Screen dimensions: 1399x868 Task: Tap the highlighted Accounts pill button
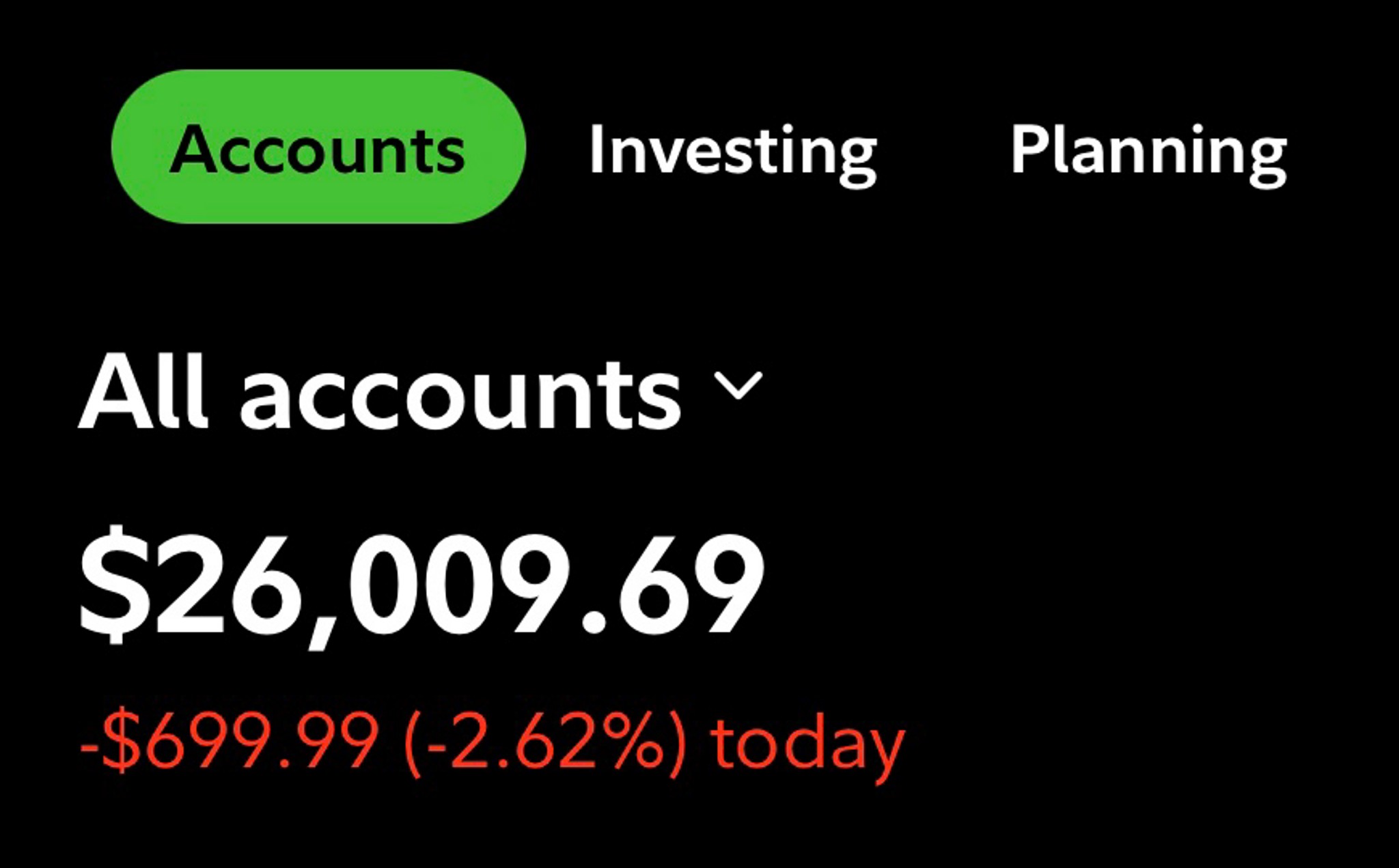tap(318, 147)
